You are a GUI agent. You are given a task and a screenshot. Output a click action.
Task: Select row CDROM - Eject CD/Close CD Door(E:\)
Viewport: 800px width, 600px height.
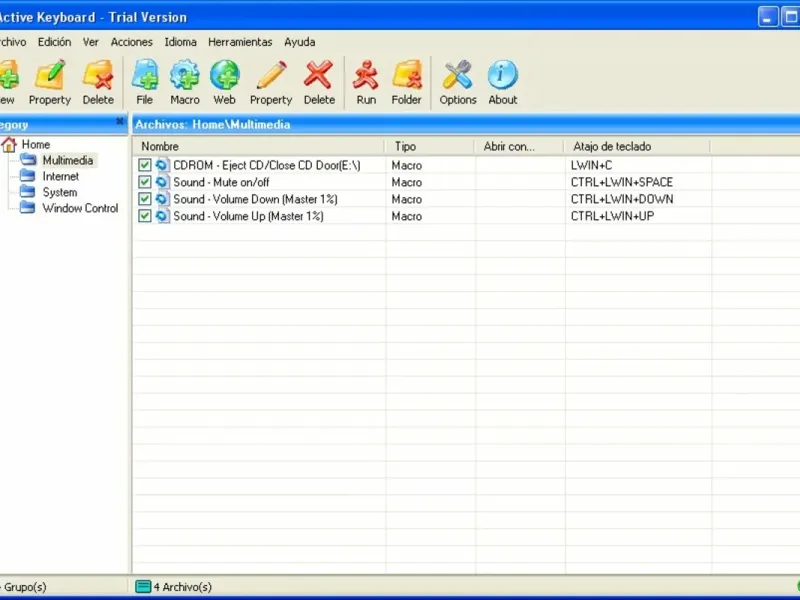coord(466,165)
